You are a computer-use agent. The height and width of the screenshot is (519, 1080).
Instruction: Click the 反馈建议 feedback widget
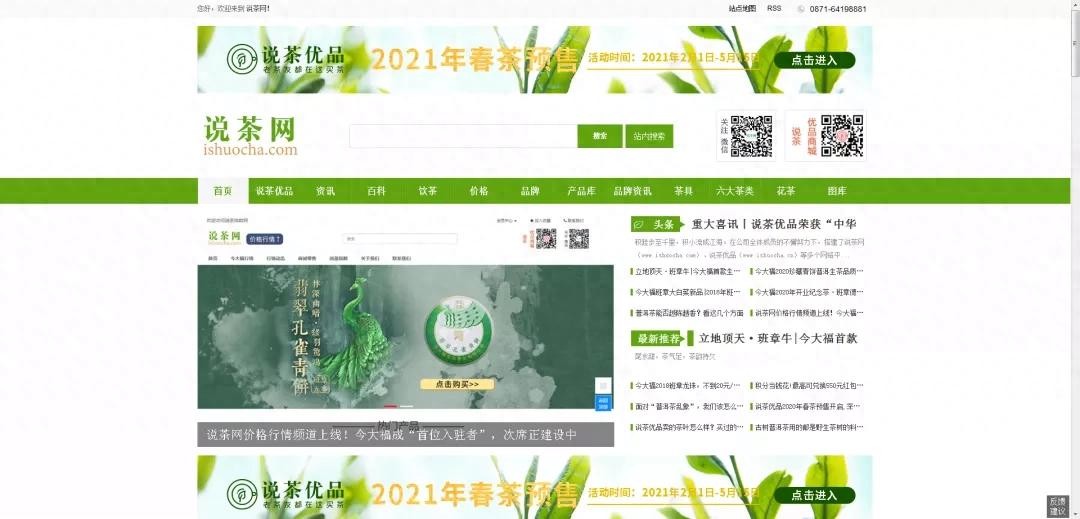(x=1058, y=506)
